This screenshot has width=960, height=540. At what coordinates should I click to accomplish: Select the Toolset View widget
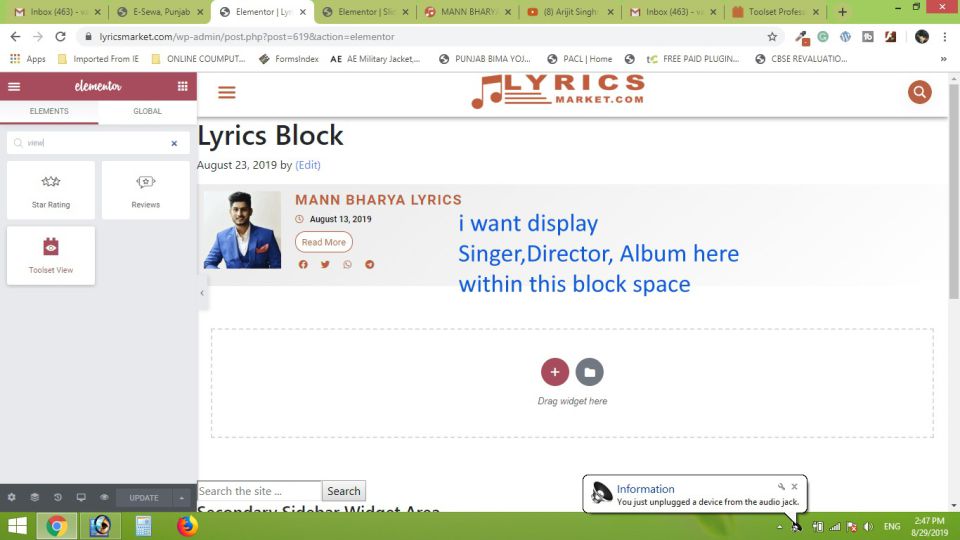[51, 255]
